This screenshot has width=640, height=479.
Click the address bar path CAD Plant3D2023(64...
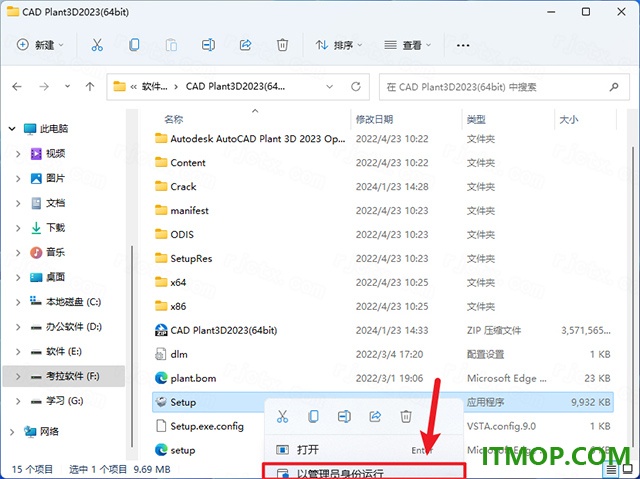(x=235, y=86)
